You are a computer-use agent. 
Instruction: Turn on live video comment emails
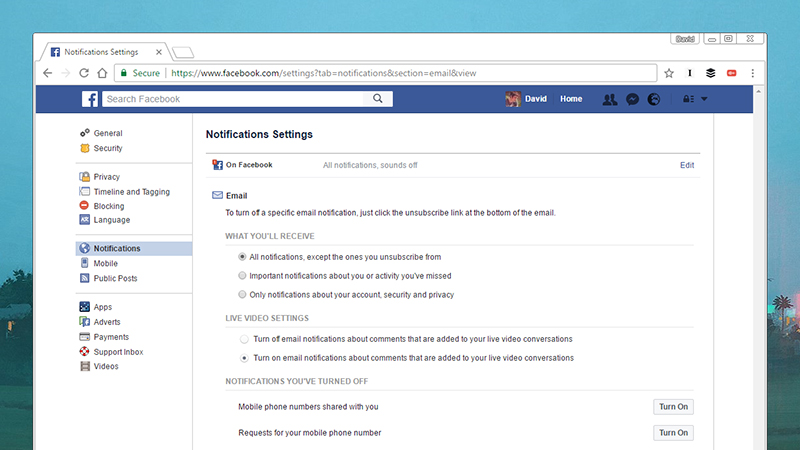(x=244, y=358)
